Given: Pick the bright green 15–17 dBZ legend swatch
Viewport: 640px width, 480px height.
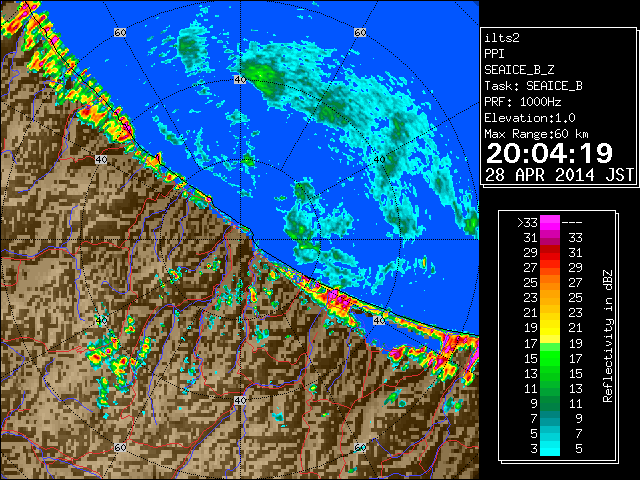Looking at the screenshot, I should (x=550, y=358).
